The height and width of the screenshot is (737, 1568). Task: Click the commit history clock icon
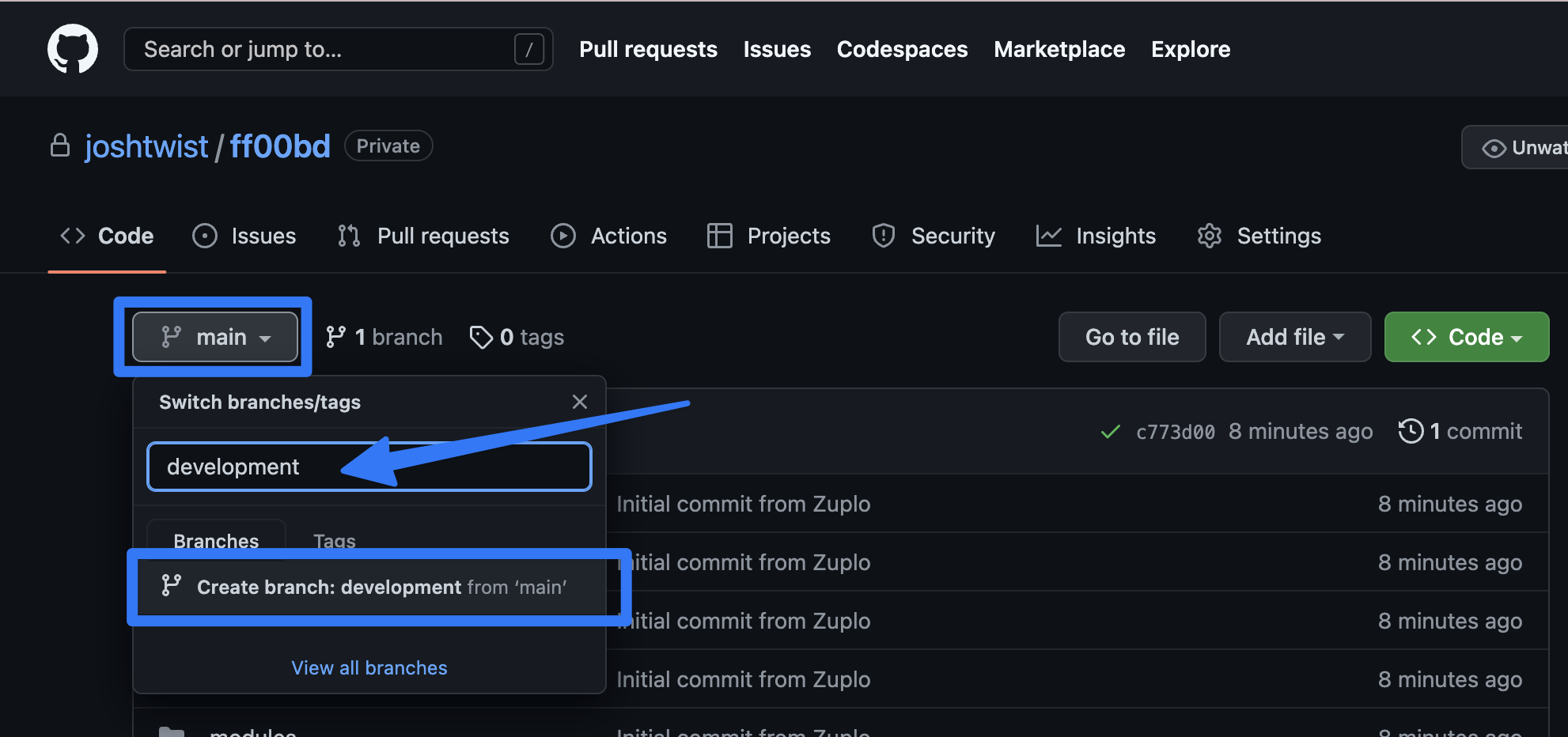click(1411, 431)
